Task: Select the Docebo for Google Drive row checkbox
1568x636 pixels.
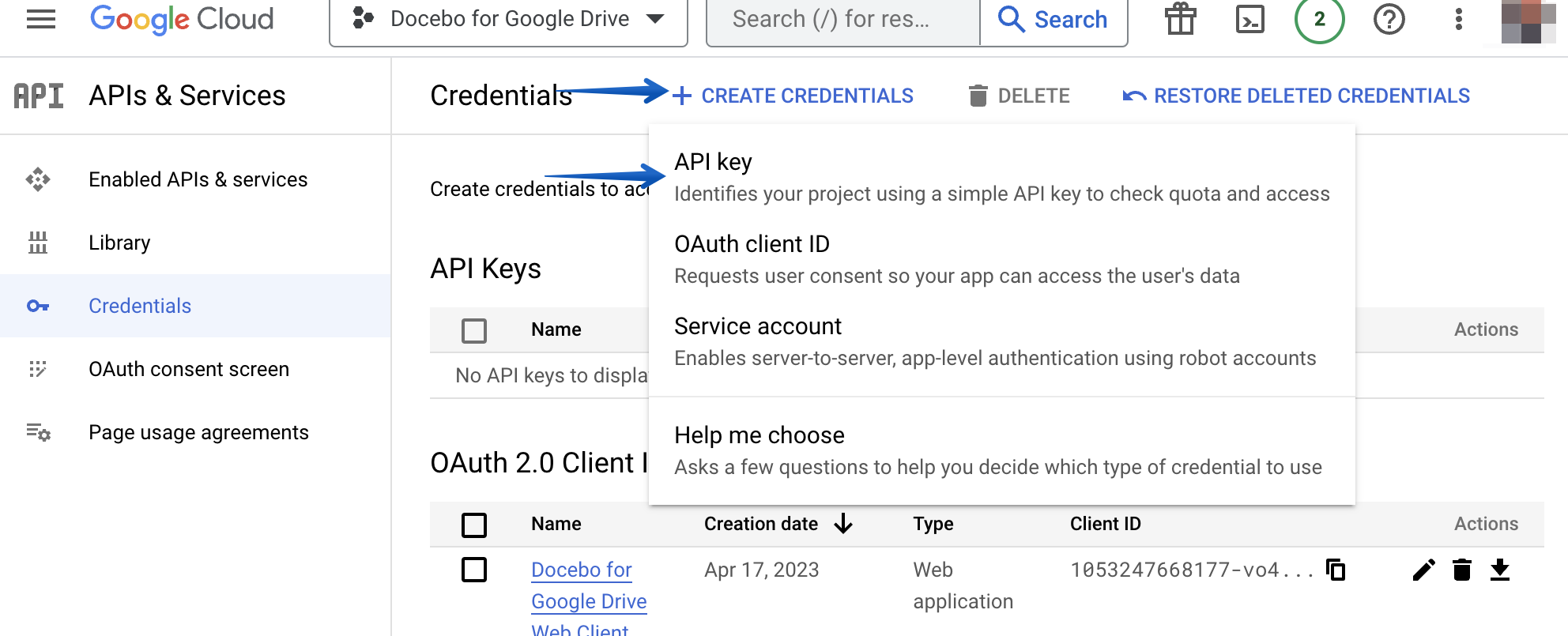Action: [473, 570]
